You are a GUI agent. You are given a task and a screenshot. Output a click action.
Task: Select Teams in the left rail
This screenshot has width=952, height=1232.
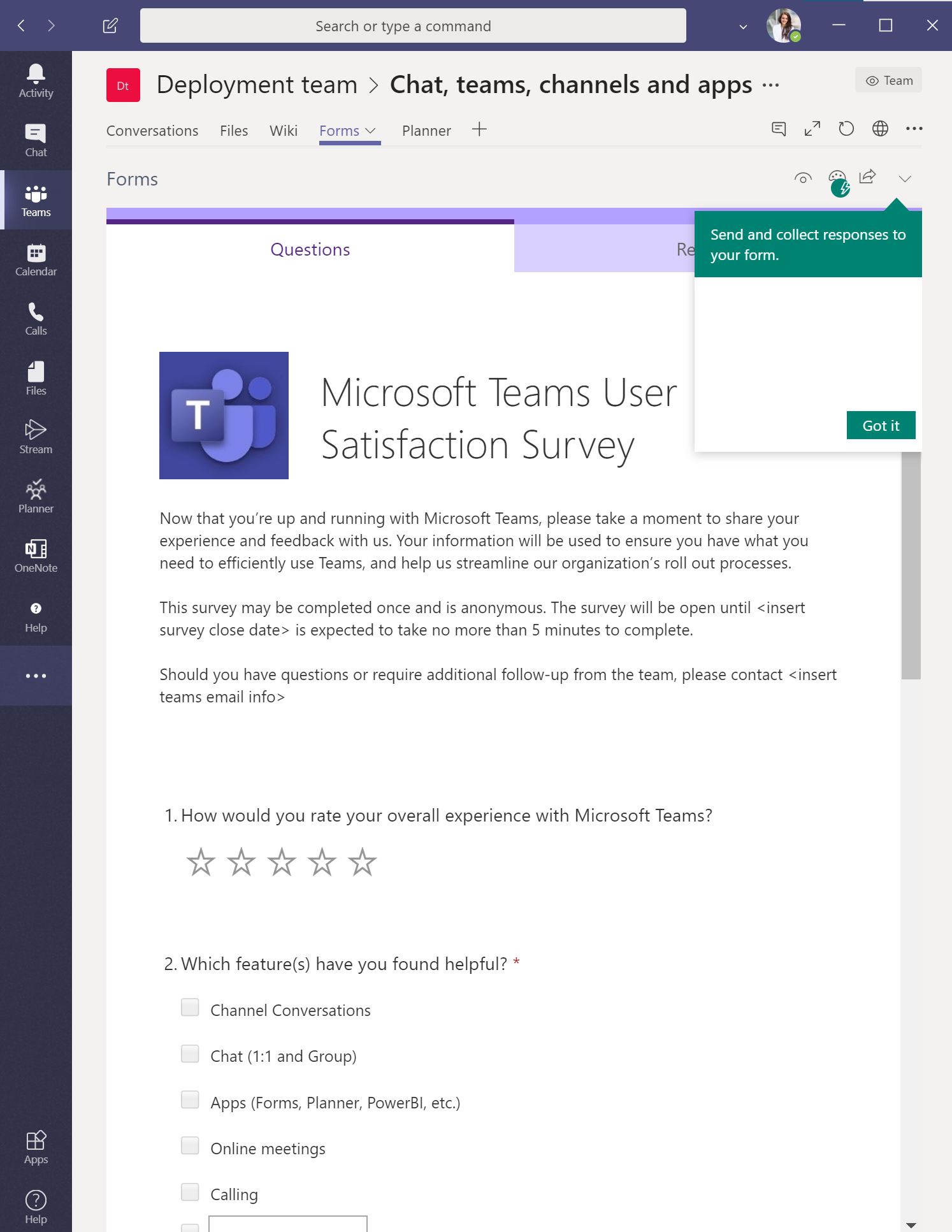36,200
